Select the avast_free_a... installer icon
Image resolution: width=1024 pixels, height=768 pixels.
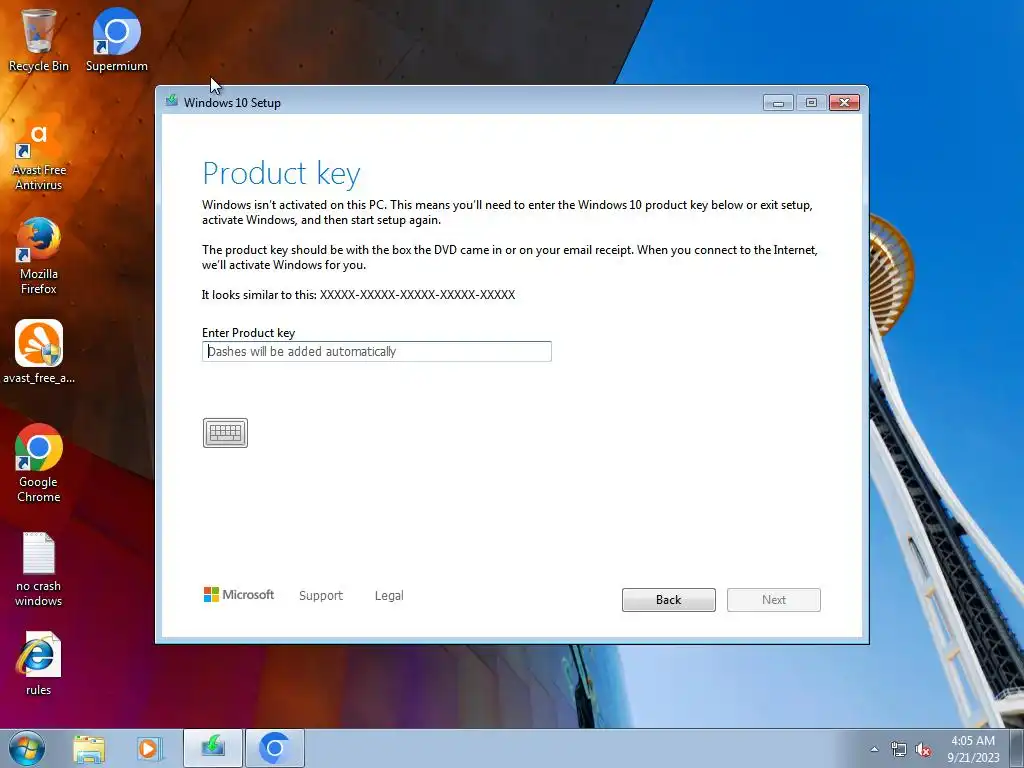tap(39, 351)
